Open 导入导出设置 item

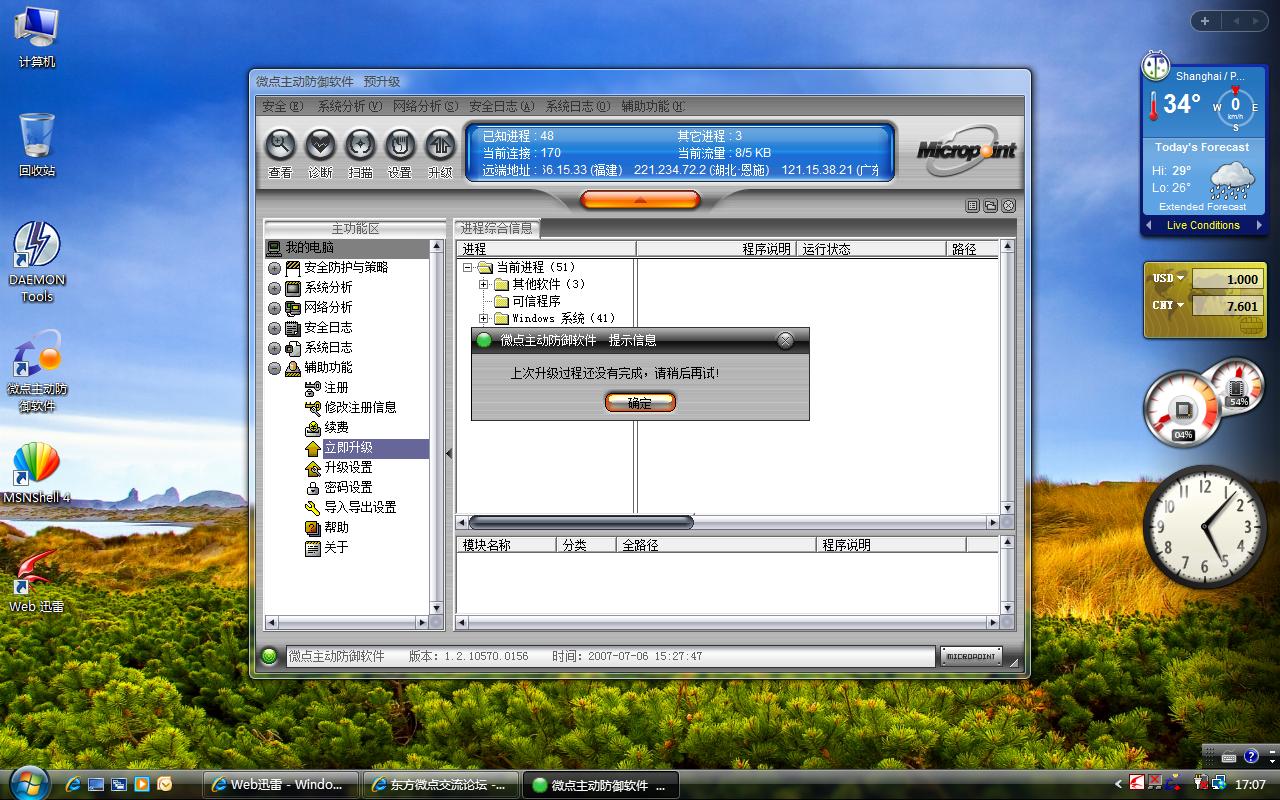coord(360,507)
